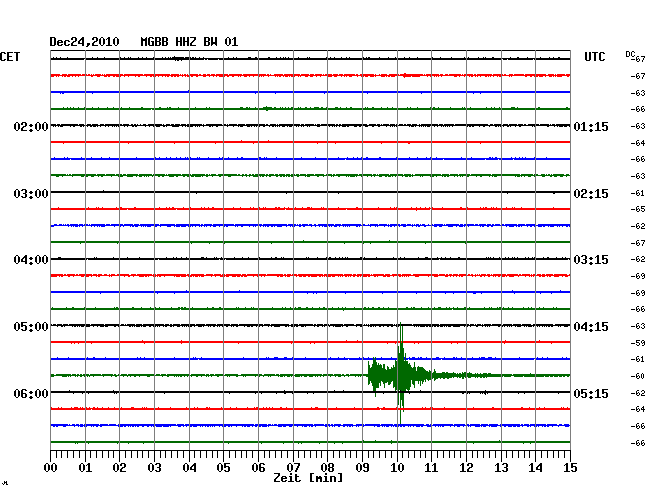
Task: Click minute 00 on the time axis
Action: tap(51, 468)
